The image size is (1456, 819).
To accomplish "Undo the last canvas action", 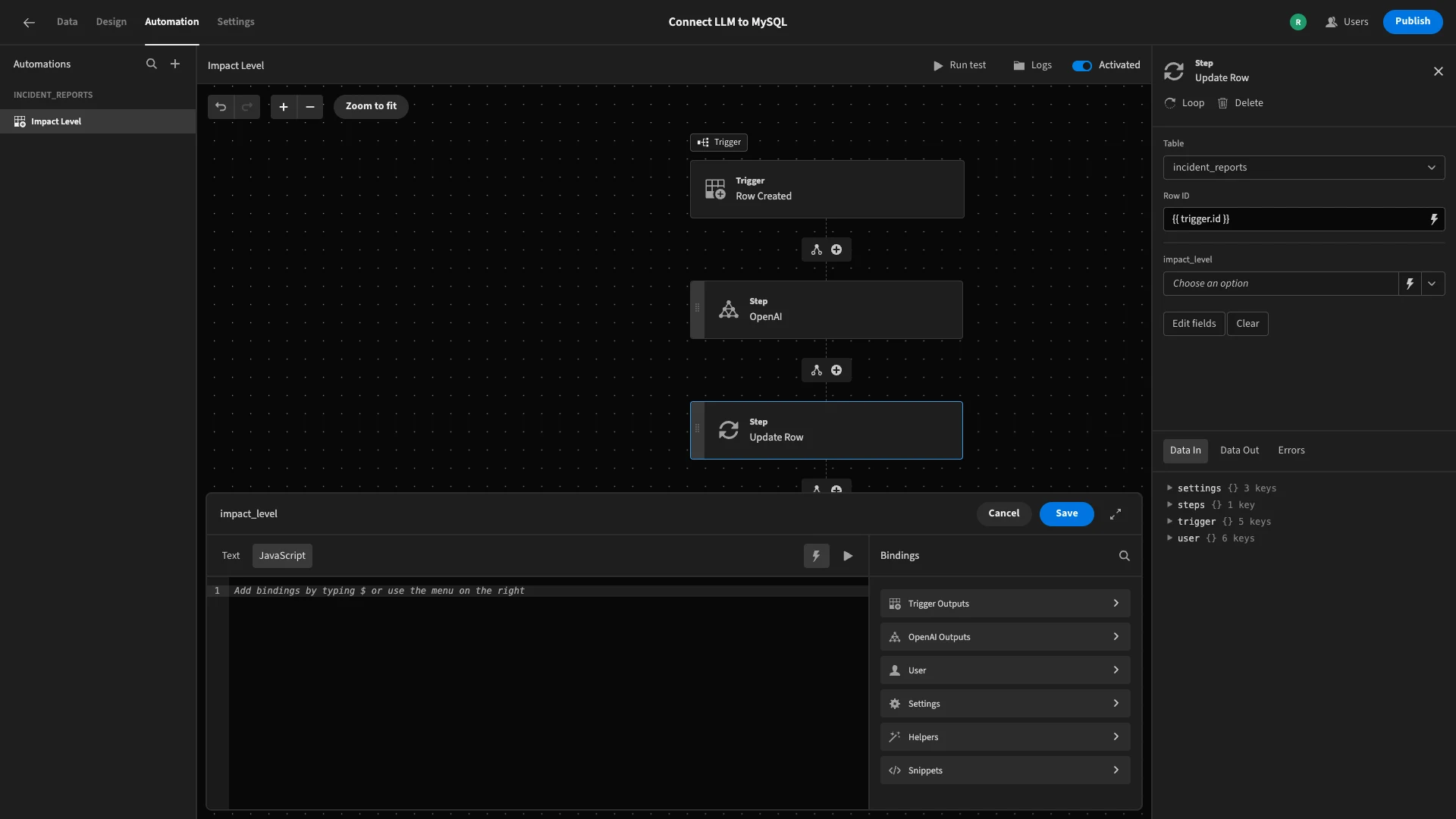I will pyautogui.click(x=221, y=107).
